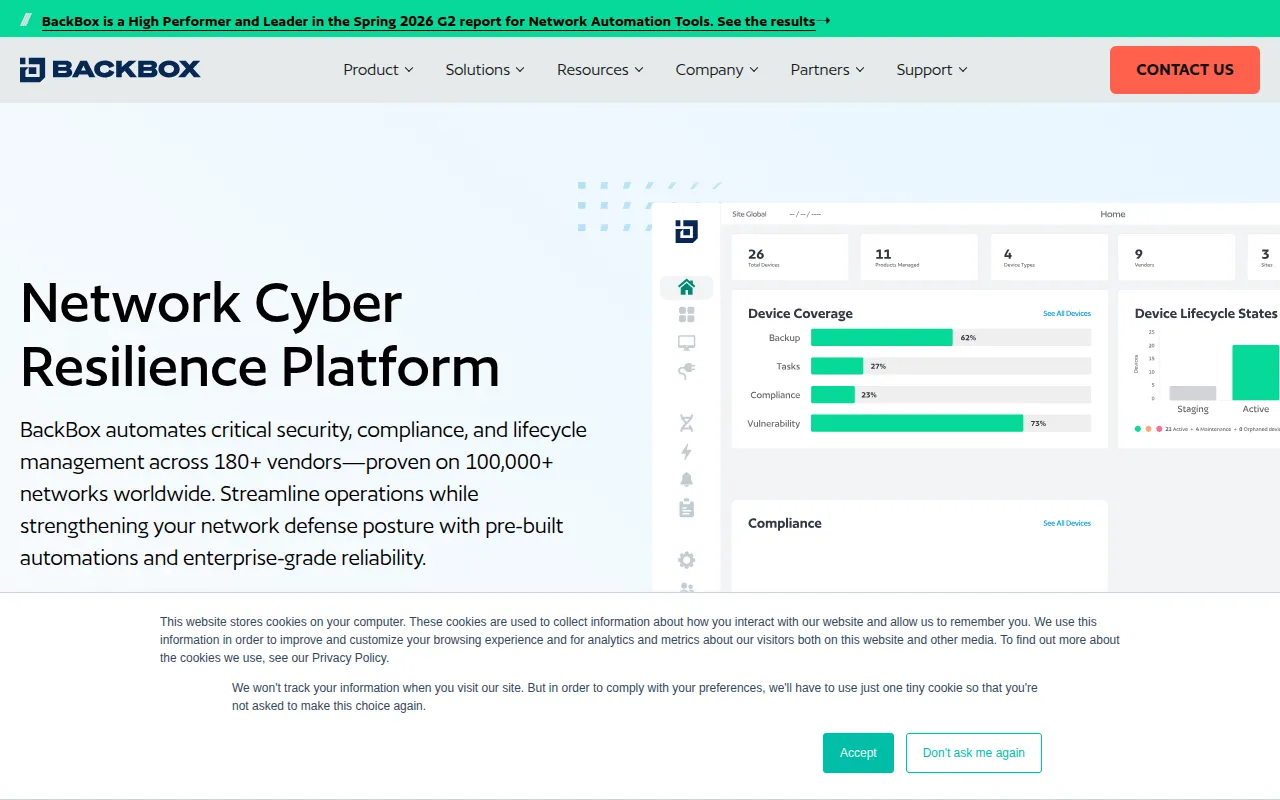The width and height of the screenshot is (1280, 800).
Task: Expand the Product menu
Action: [378, 69]
